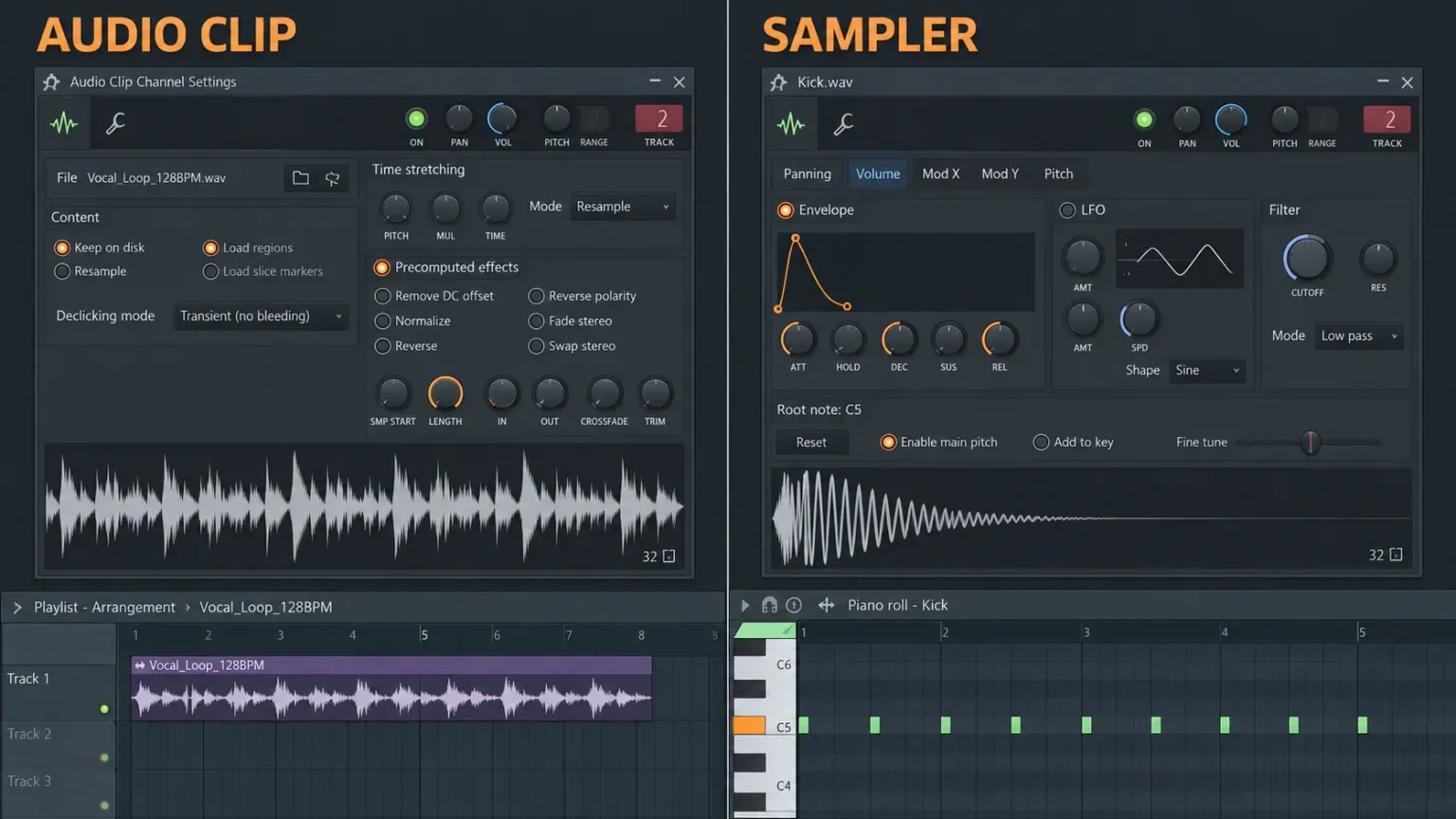Click bar 5 marker in playlist timeline
The height and width of the screenshot is (819, 1456).
pyautogui.click(x=424, y=635)
